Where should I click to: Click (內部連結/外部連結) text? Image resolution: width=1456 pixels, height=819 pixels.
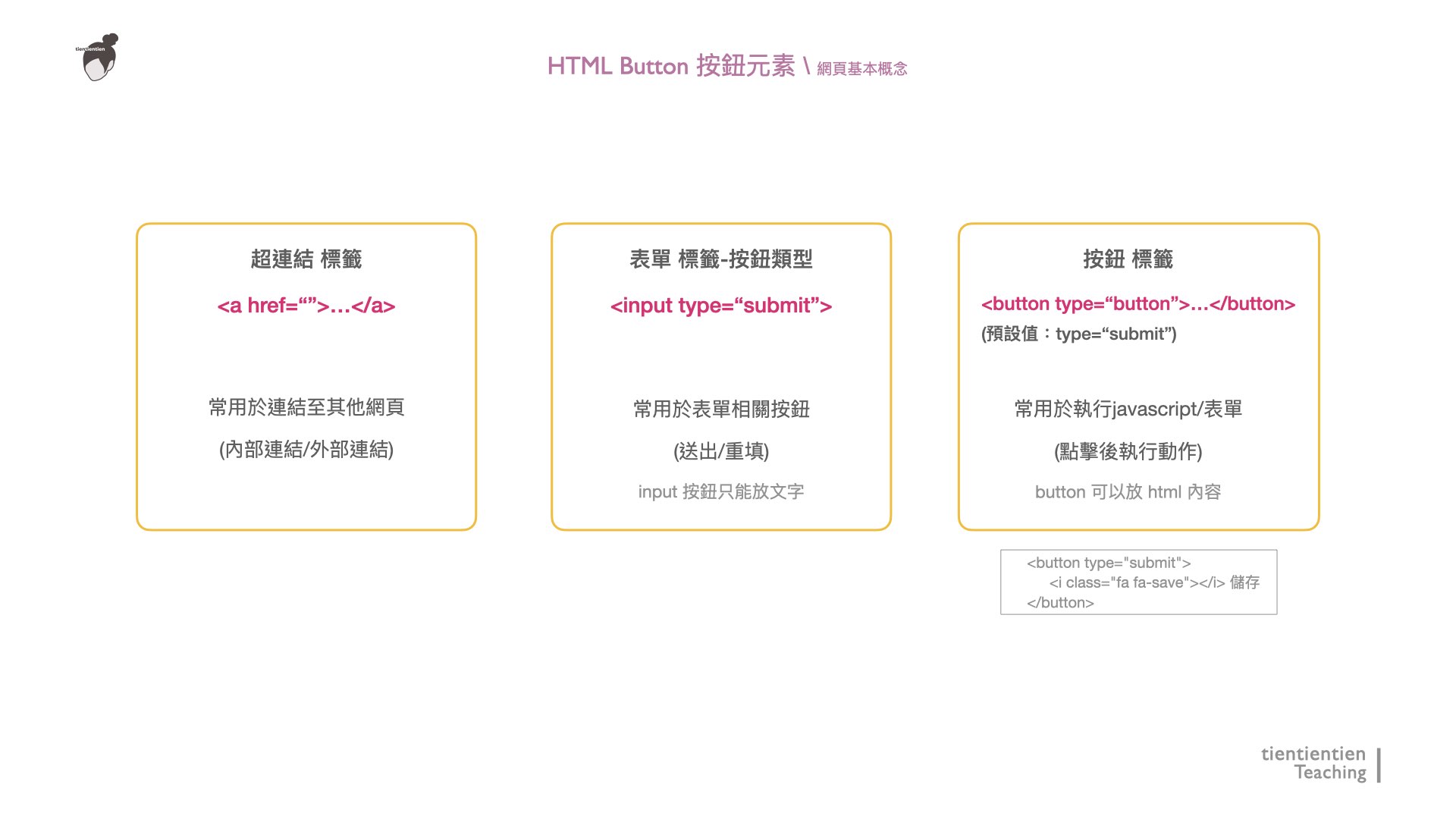point(306,450)
